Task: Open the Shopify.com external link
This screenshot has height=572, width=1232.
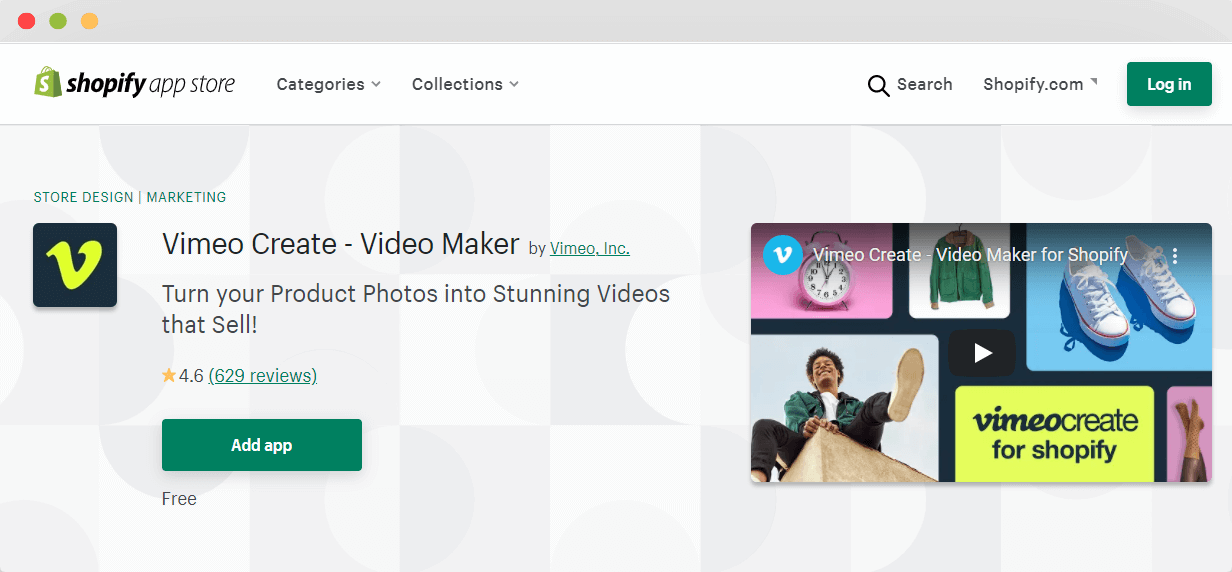Action: (x=1039, y=84)
